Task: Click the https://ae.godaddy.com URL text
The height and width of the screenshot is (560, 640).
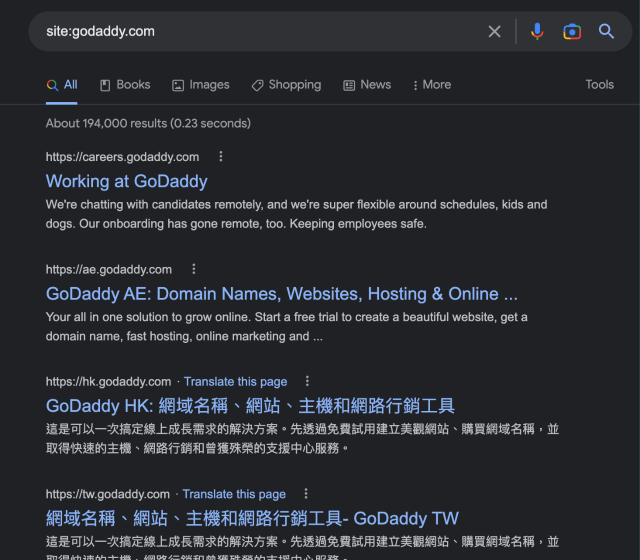Action: [109, 269]
